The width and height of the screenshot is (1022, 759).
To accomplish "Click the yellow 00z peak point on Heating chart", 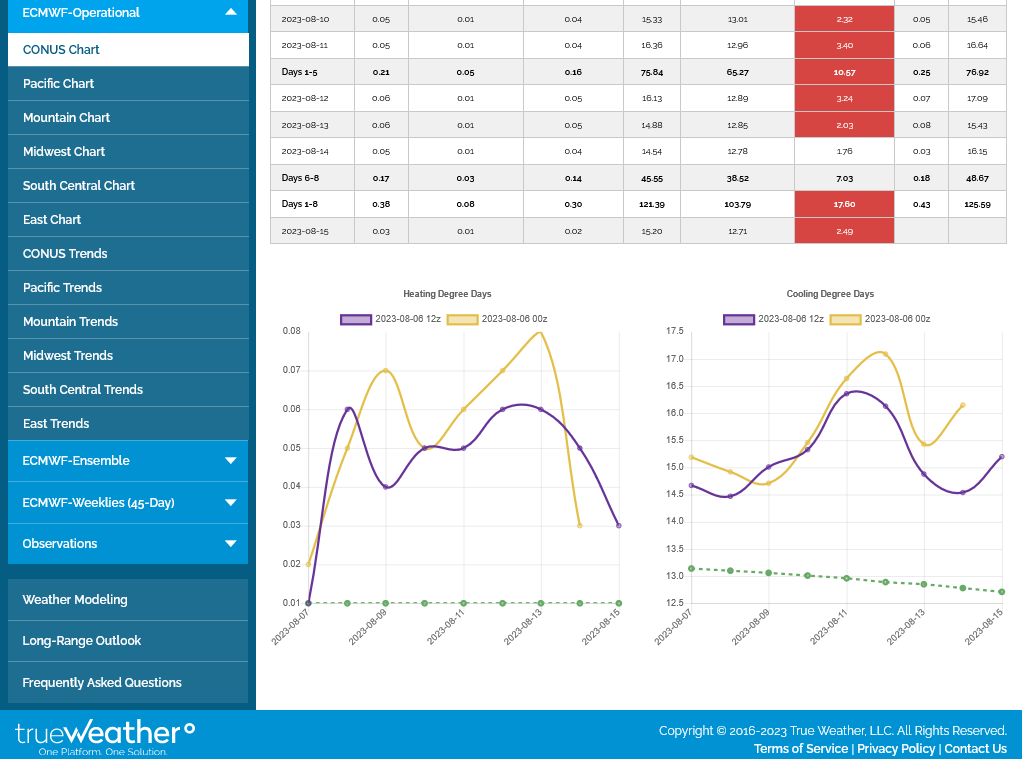I will coord(541,331).
